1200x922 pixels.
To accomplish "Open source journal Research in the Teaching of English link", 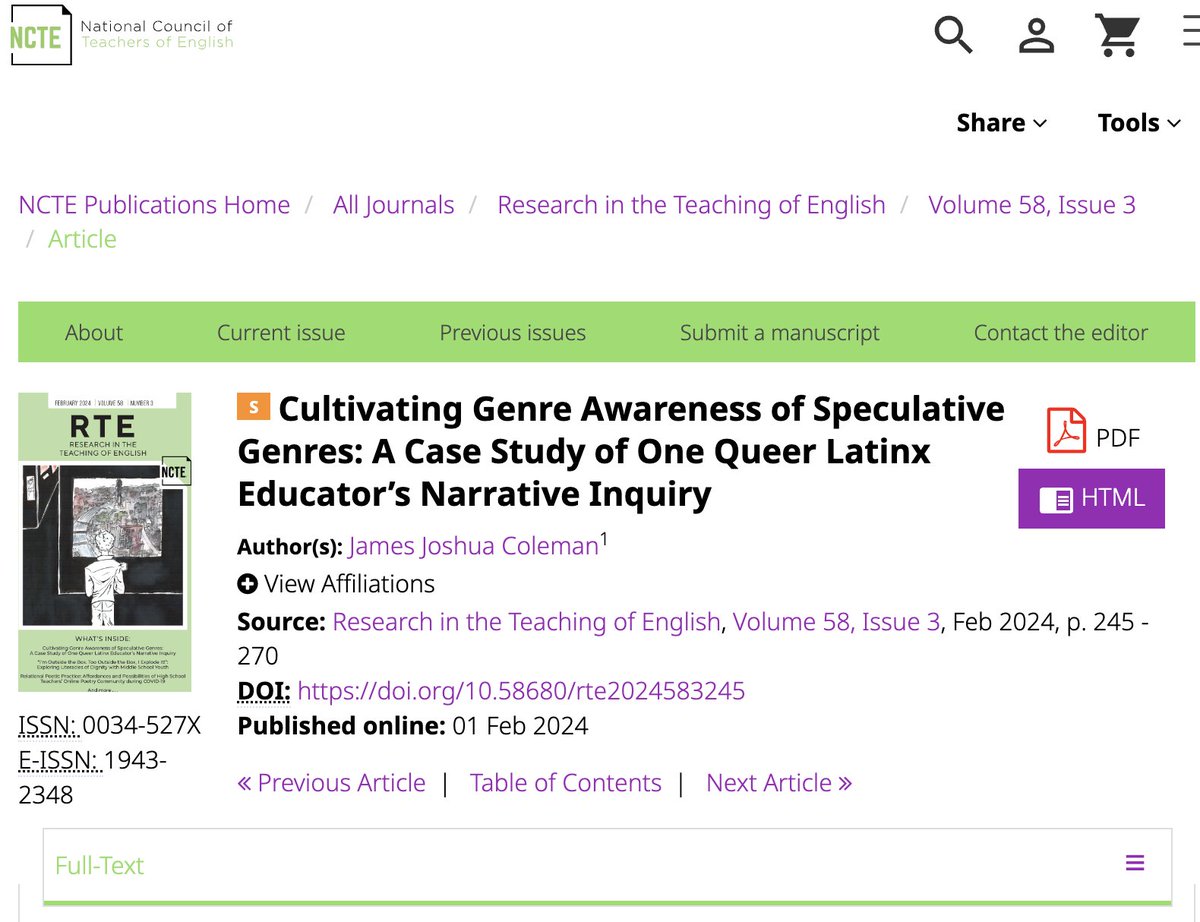I will pos(526,622).
